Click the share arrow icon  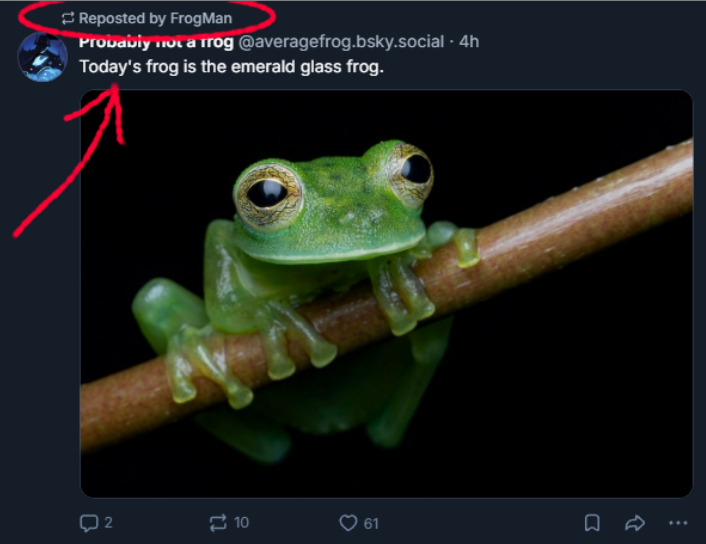(634, 522)
